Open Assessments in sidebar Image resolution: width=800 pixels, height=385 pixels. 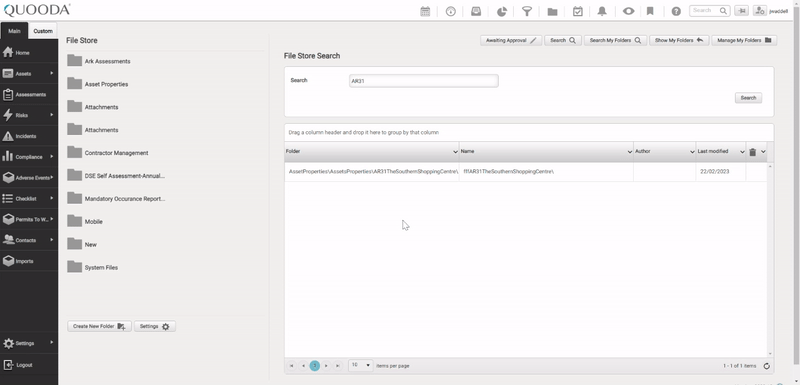coord(29,94)
